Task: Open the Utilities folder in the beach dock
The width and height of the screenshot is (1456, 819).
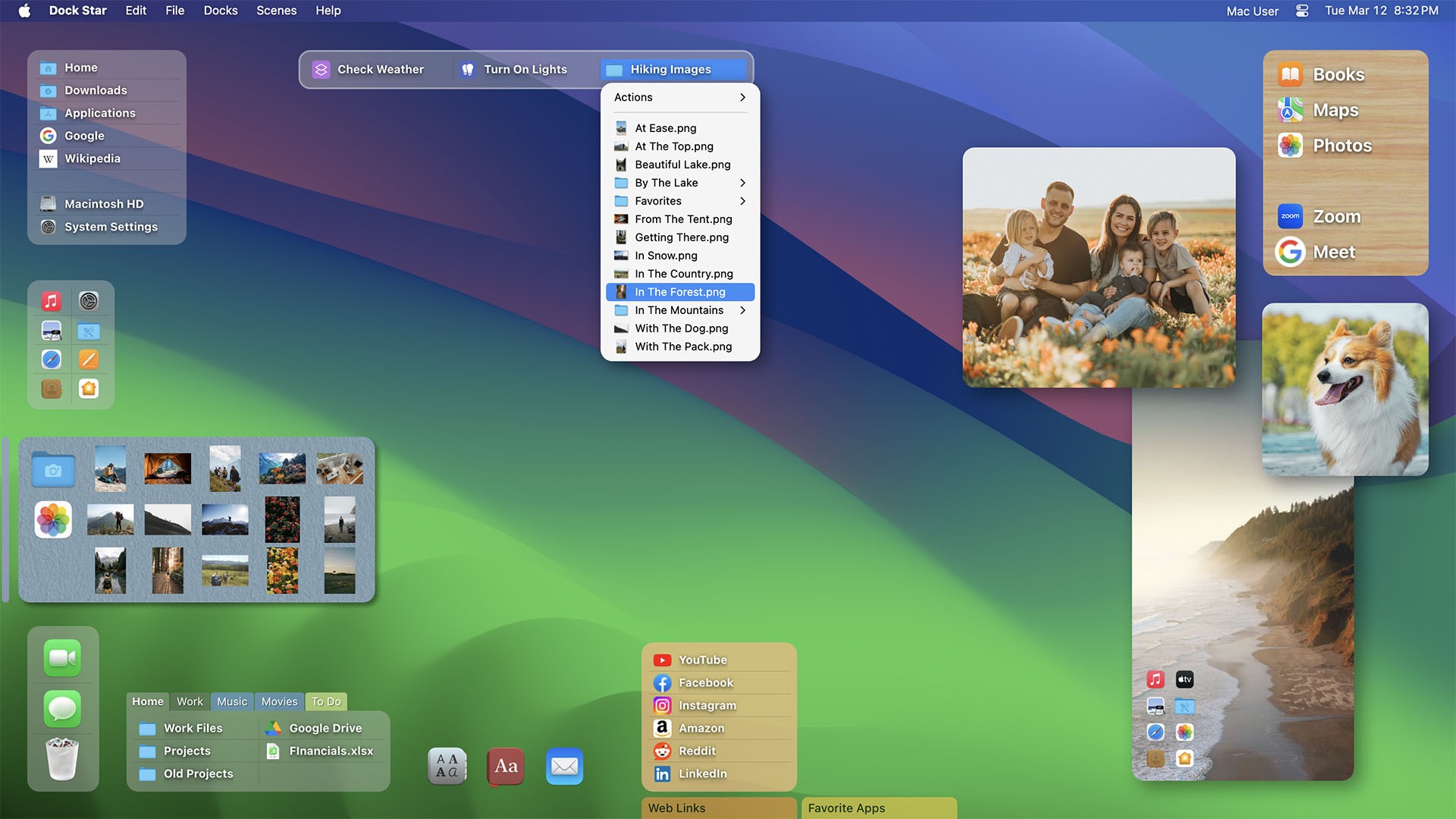Action: (1185, 707)
